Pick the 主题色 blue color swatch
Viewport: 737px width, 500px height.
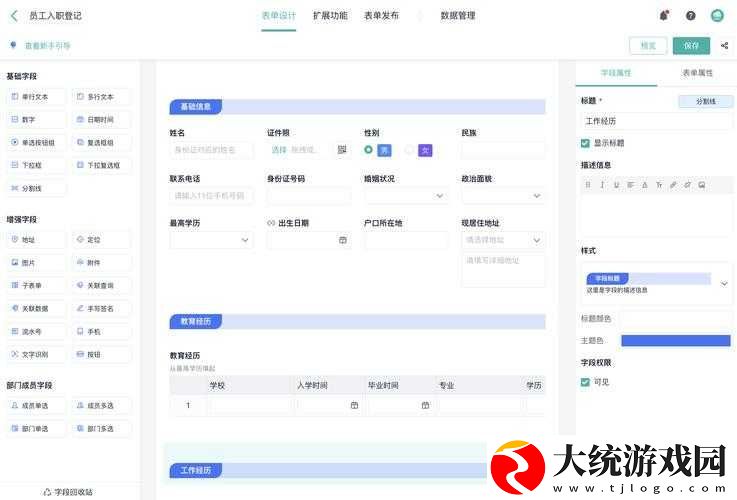(676, 341)
